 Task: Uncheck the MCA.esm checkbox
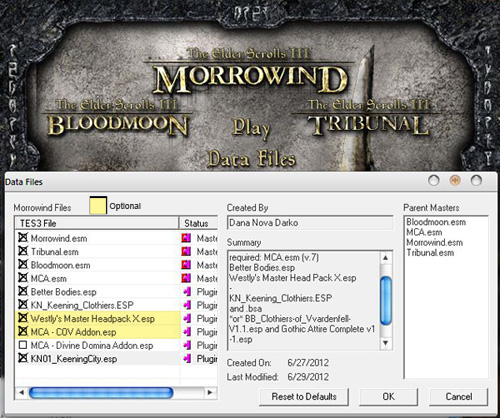(x=23, y=278)
